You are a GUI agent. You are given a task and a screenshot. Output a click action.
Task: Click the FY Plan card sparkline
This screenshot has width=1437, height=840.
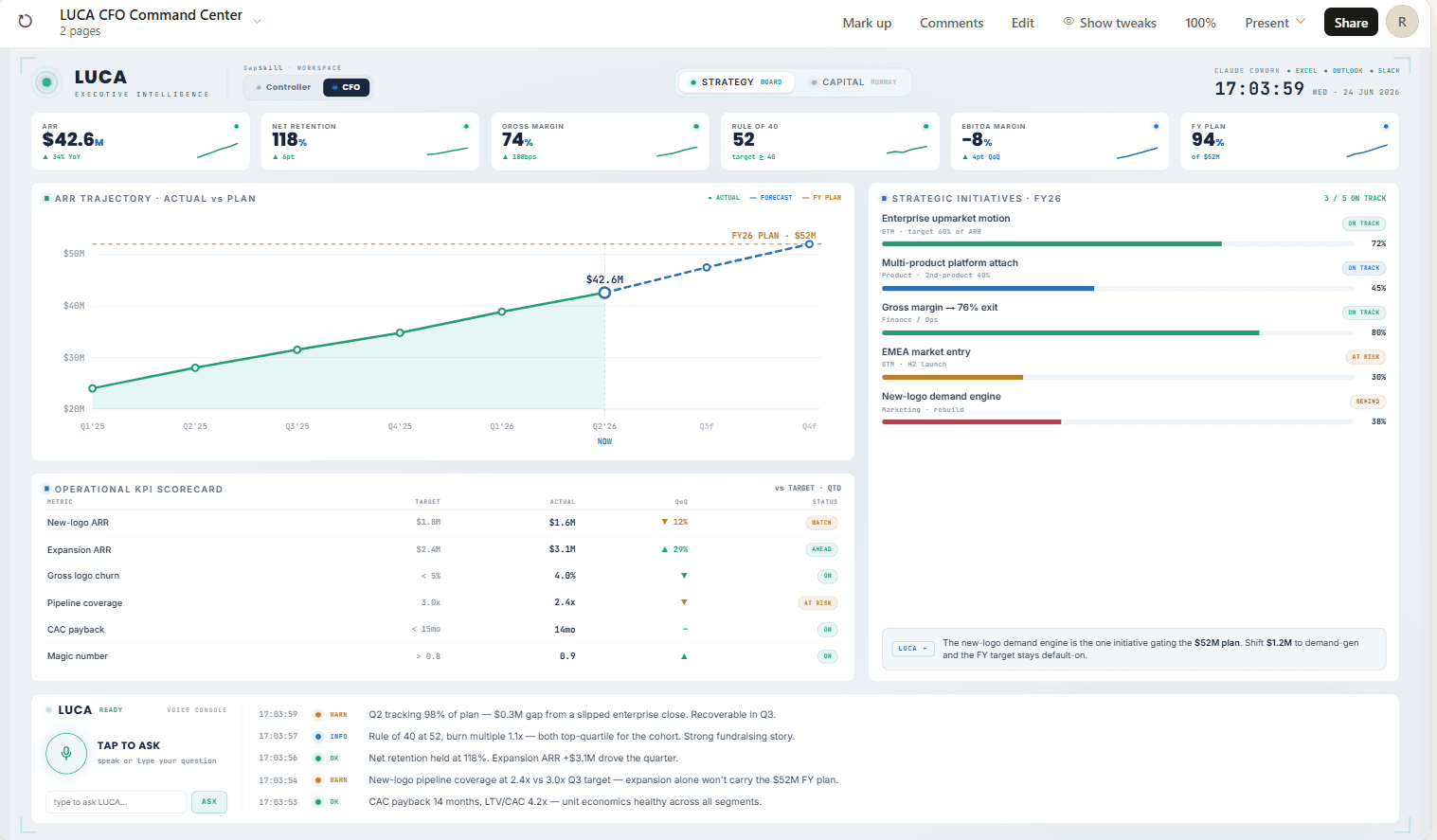pyautogui.click(x=1367, y=151)
